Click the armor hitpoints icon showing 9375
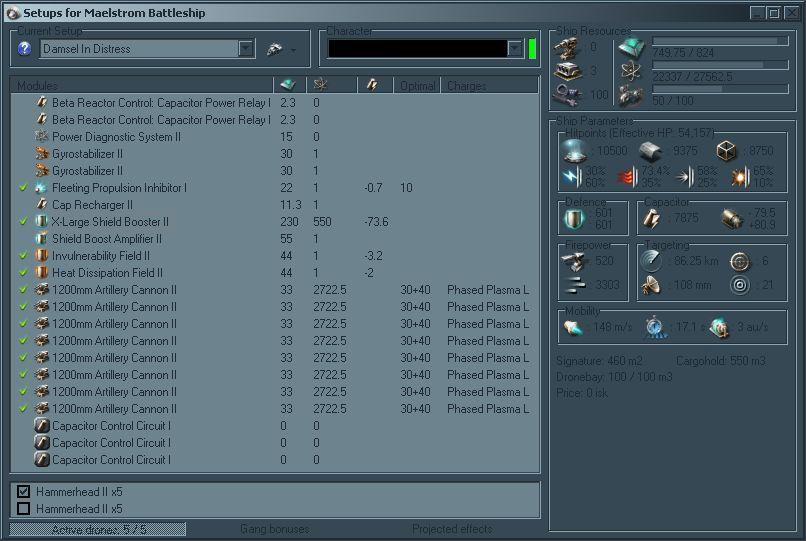Viewport: 806px width, 541px height. tap(650, 151)
